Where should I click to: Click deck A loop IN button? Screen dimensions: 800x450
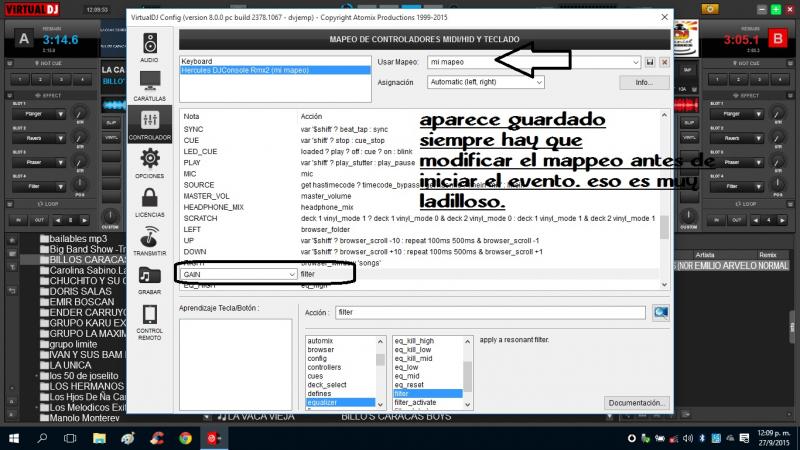18,220
